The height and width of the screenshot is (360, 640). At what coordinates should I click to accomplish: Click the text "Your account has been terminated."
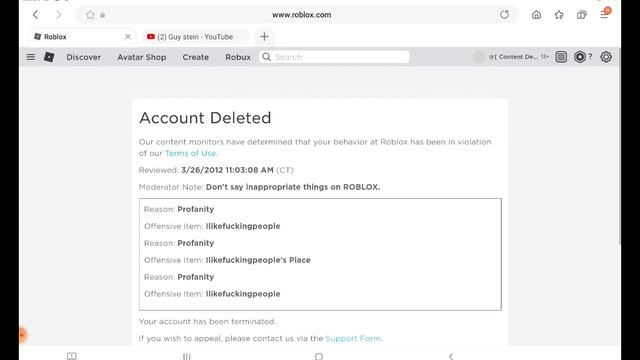click(x=207, y=322)
